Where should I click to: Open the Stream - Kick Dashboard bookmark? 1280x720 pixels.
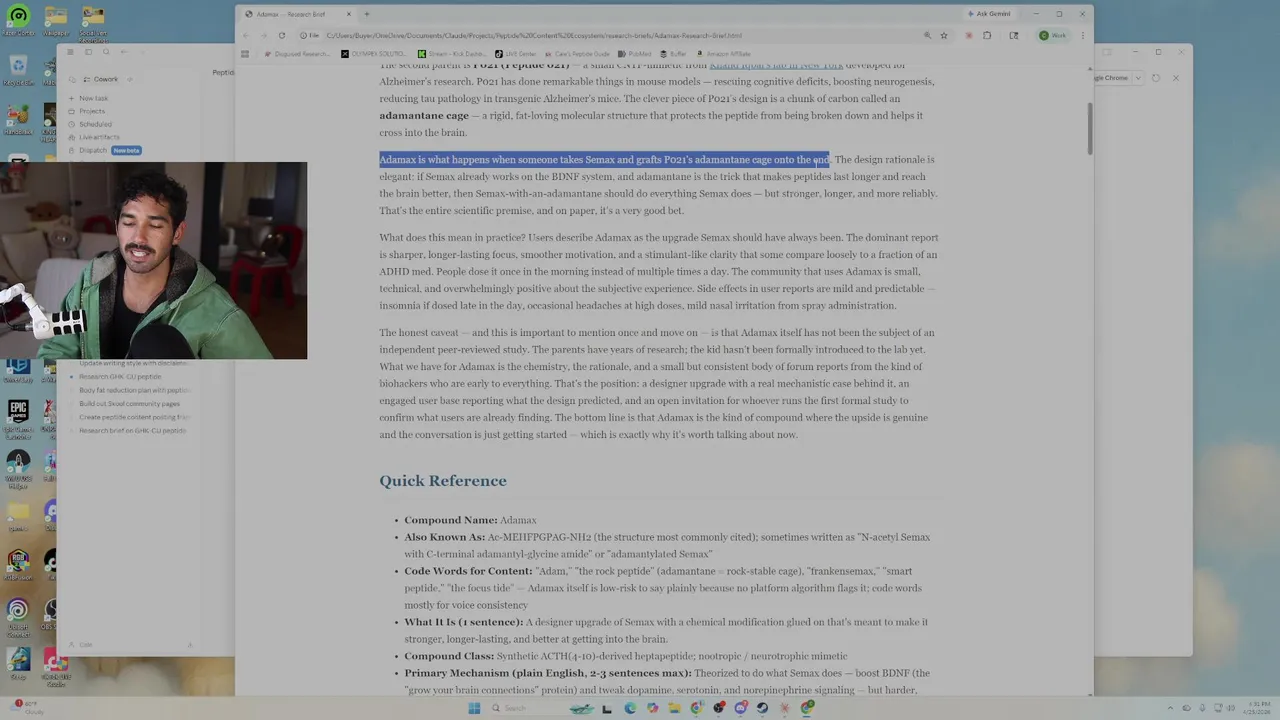(451, 54)
